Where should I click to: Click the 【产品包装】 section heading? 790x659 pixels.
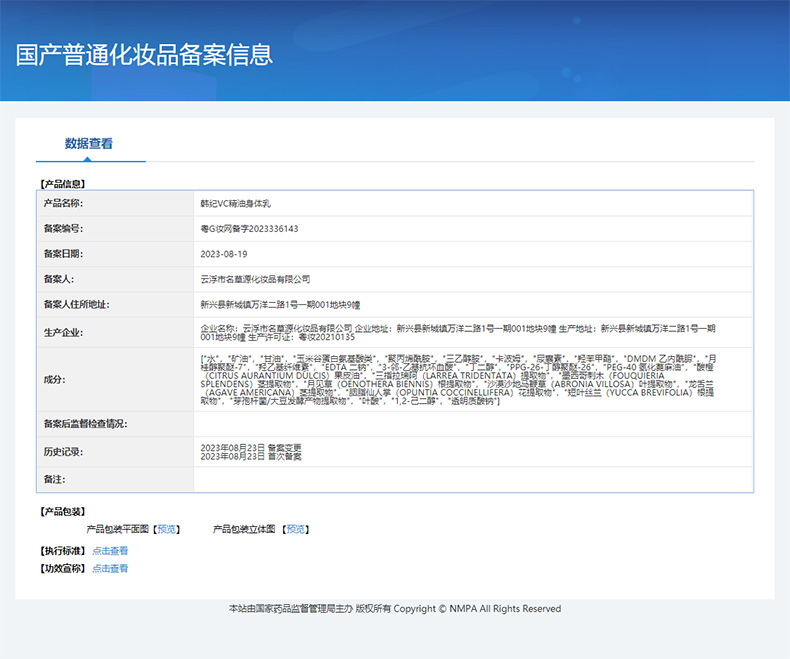pos(62,511)
